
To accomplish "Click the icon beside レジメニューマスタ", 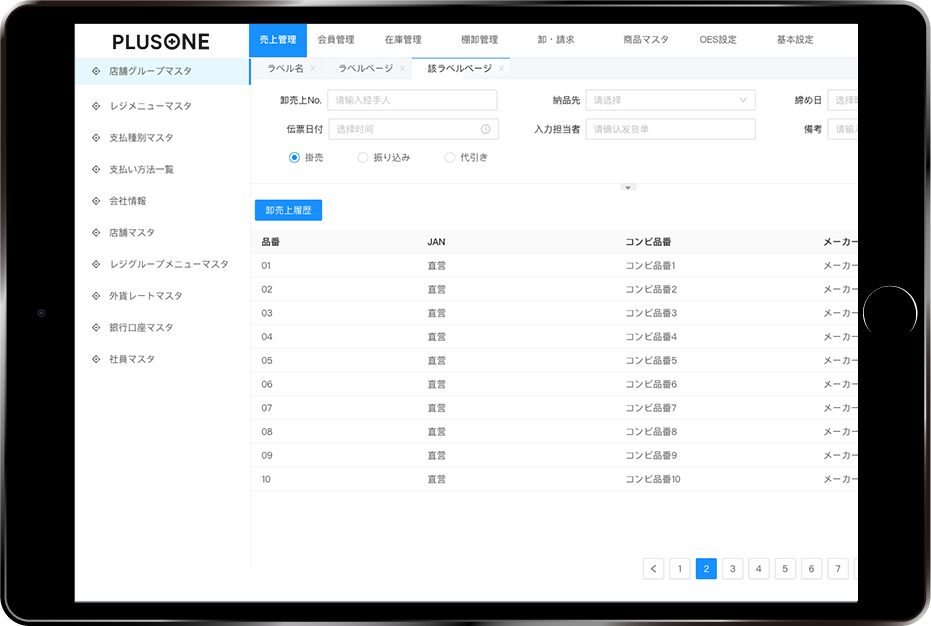I will pyautogui.click(x=95, y=106).
